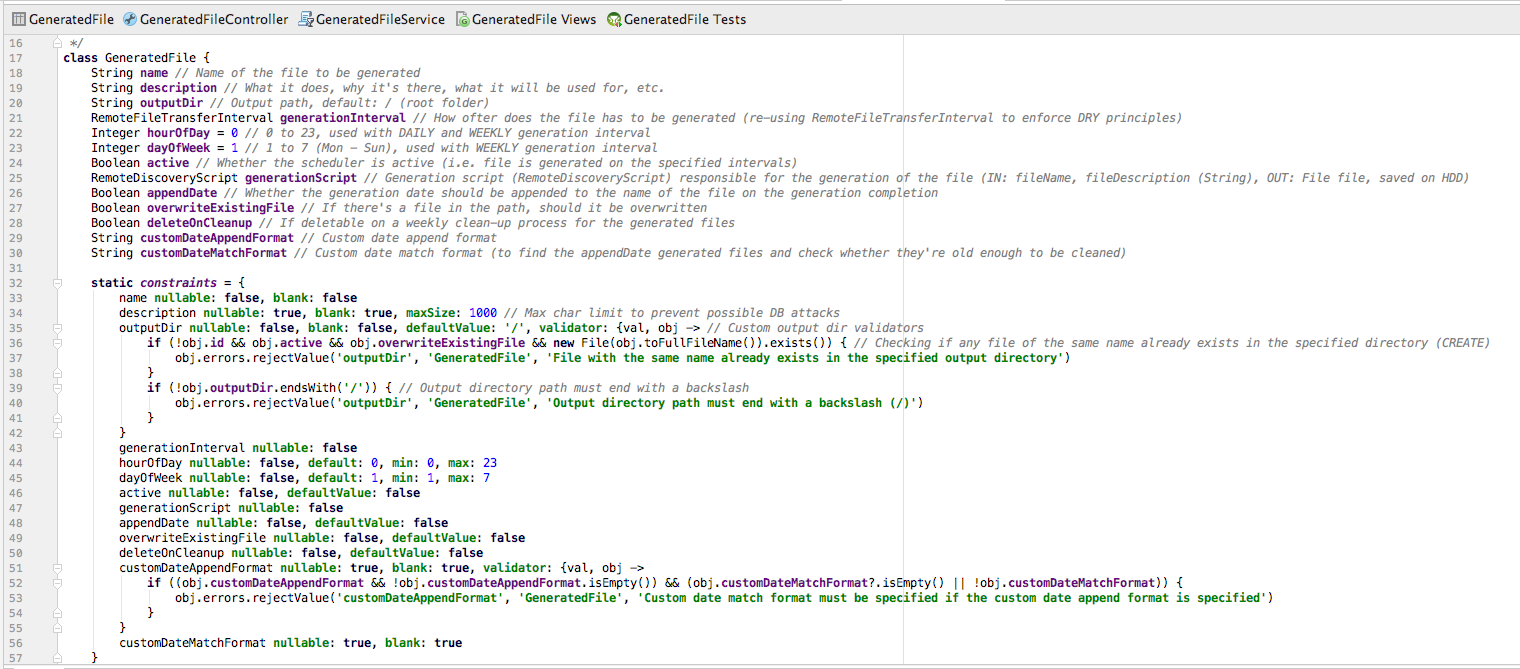Click the GeneratedFileService icon
The height and width of the screenshot is (669, 1520).
pyautogui.click(x=306, y=19)
